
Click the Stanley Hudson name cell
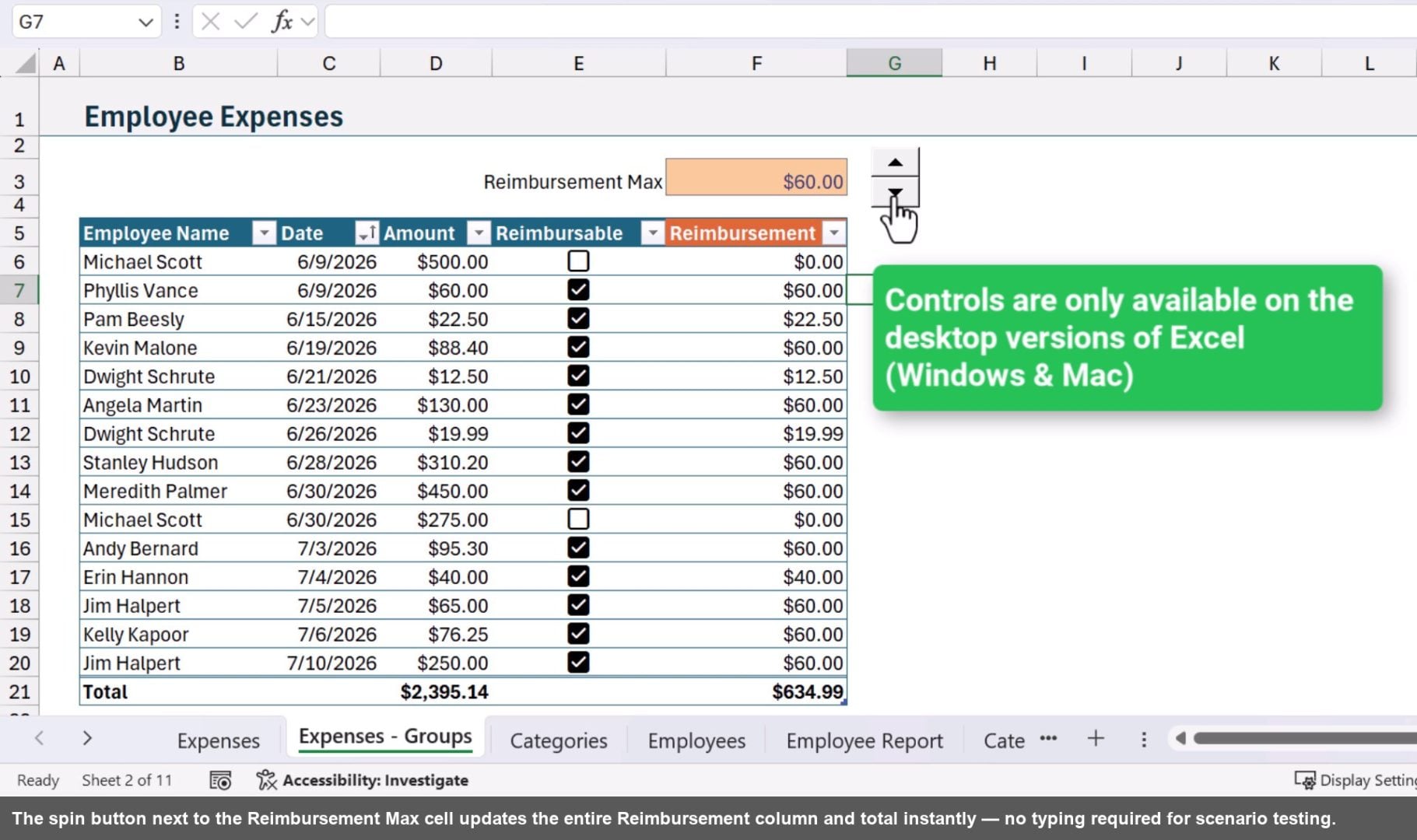[178, 463]
